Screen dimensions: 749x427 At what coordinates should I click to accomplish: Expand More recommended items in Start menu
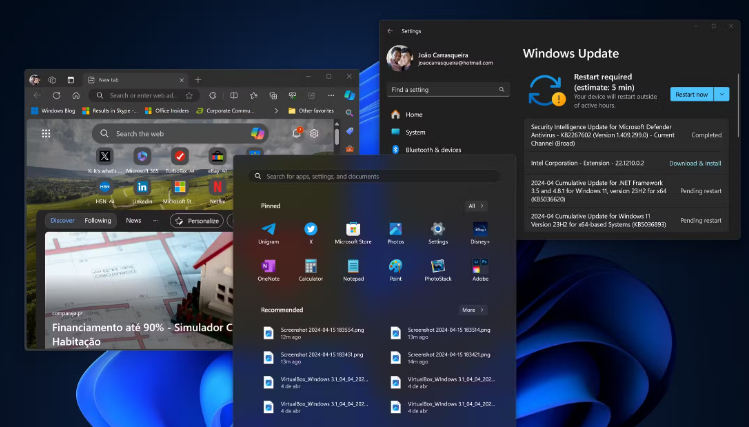(x=473, y=310)
